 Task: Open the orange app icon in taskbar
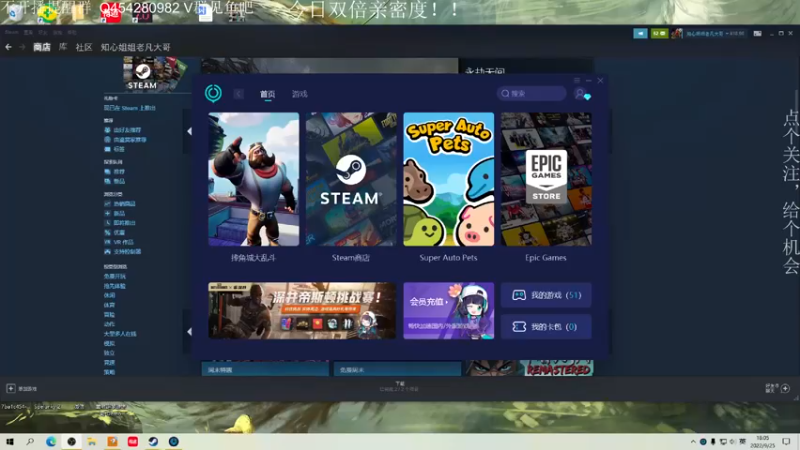(112, 442)
